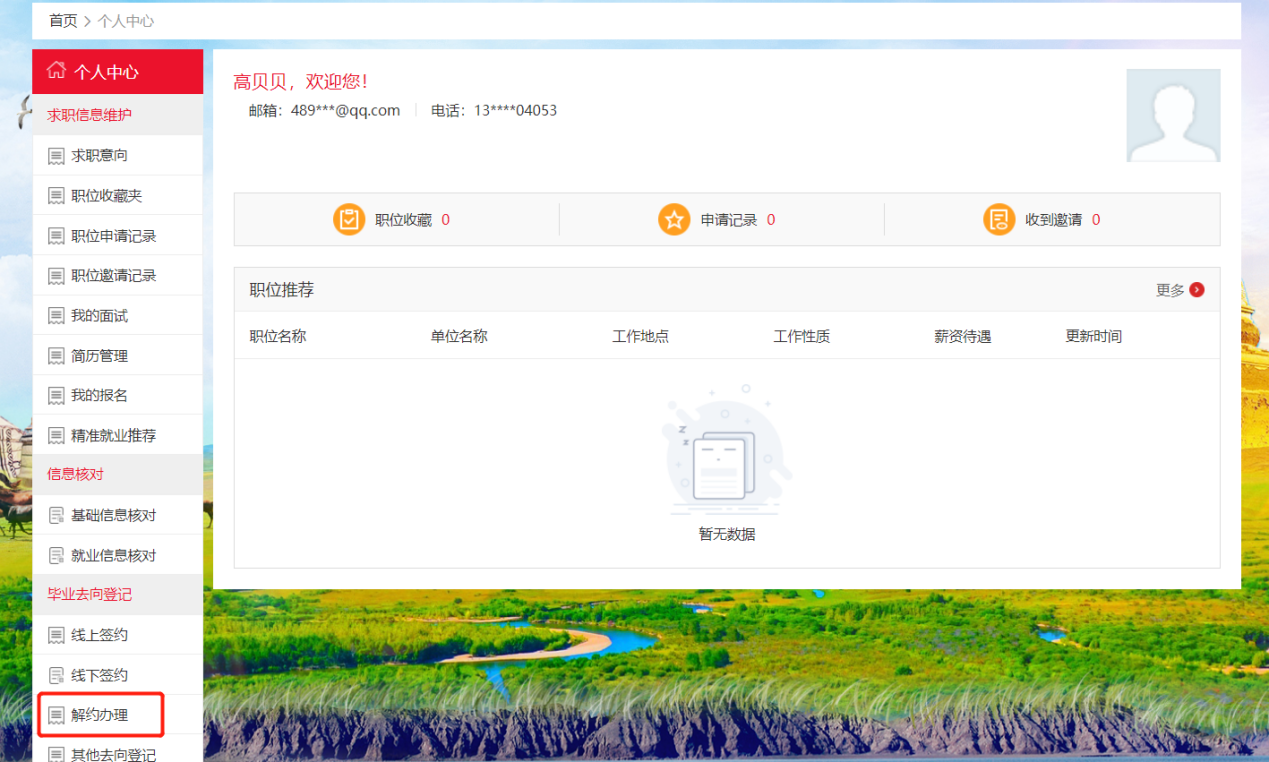Go to 职位邀请记录 page
This screenshot has height=762, width=1269.
[x=113, y=276]
